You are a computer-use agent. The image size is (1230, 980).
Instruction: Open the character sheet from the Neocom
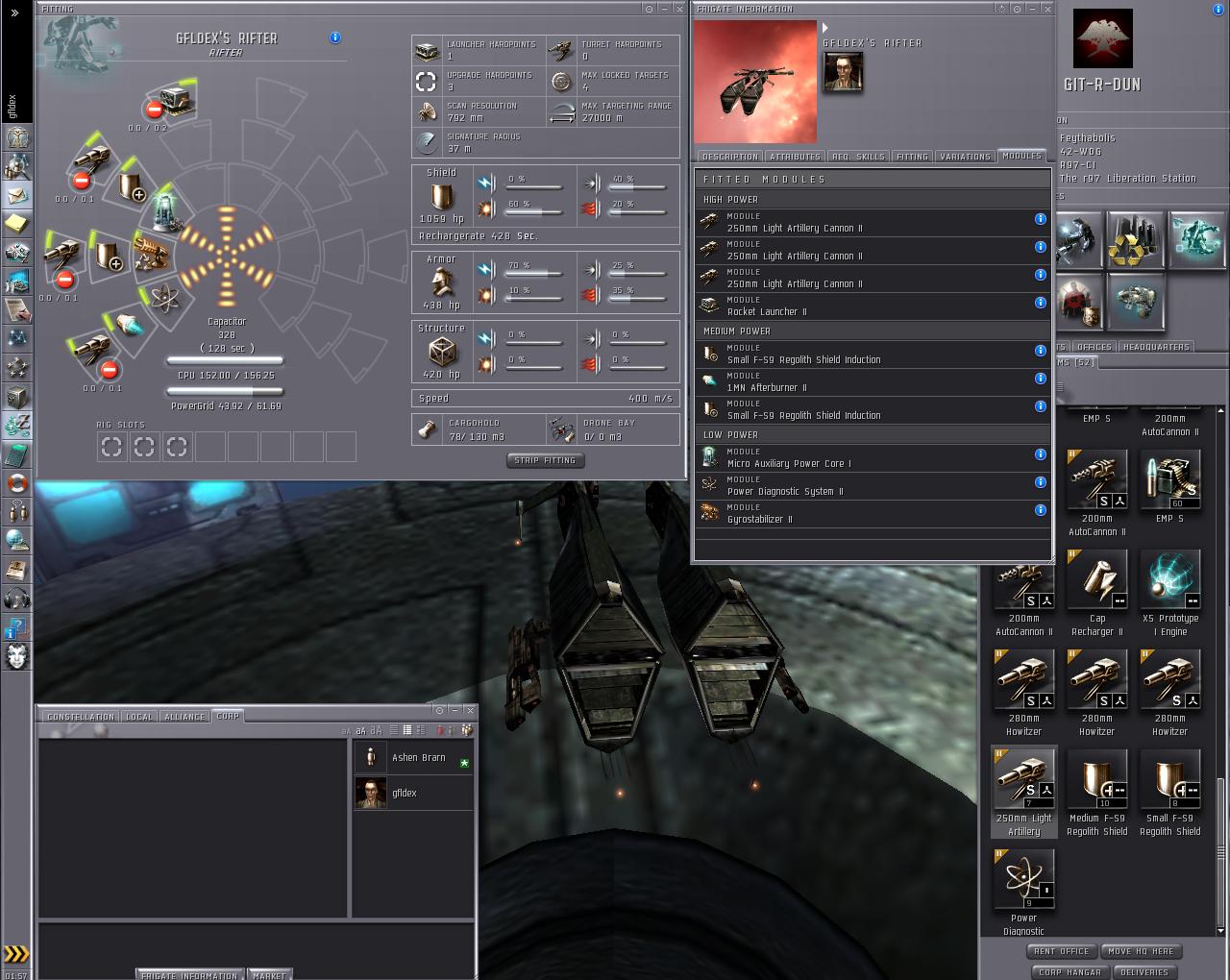coord(17,136)
